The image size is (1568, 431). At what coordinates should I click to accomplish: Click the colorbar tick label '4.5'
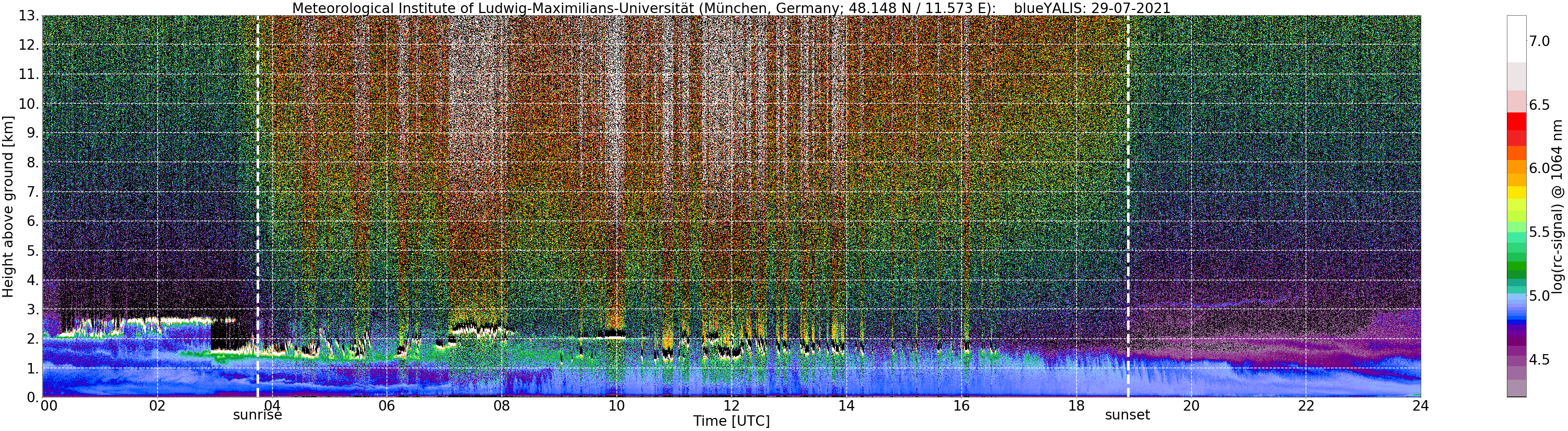pos(1539,359)
